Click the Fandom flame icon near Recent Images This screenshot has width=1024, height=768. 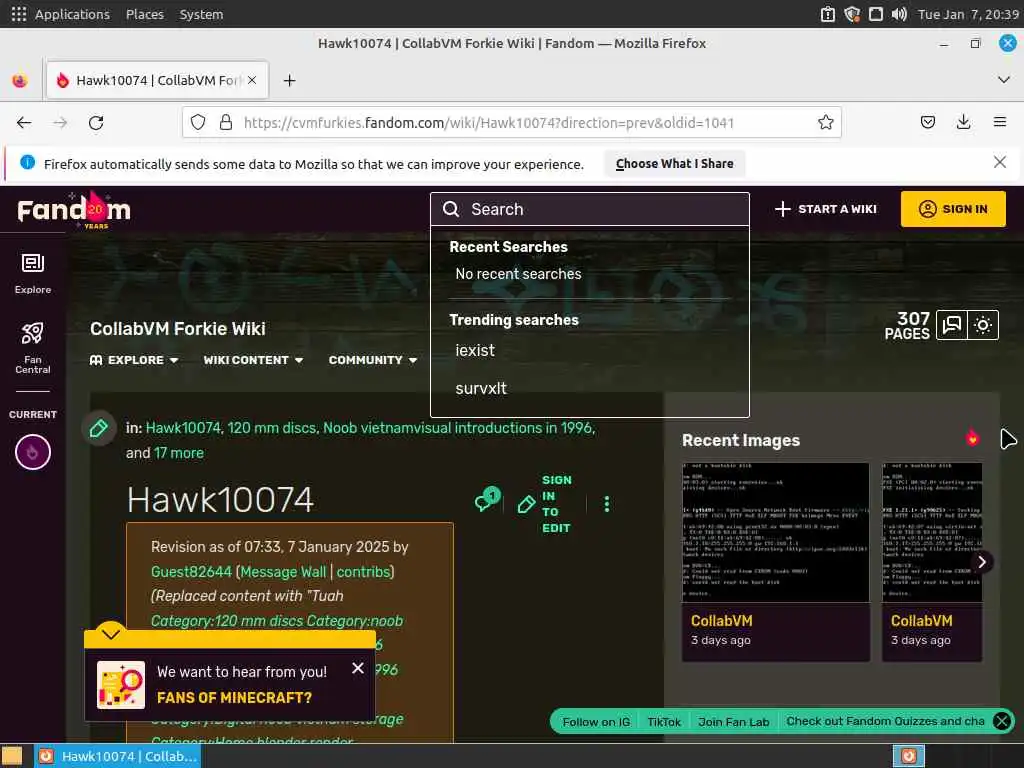(x=972, y=437)
